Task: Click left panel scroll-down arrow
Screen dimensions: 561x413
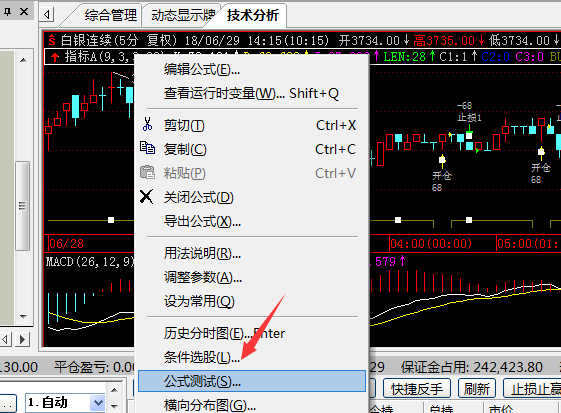Action: click(23, 317)
